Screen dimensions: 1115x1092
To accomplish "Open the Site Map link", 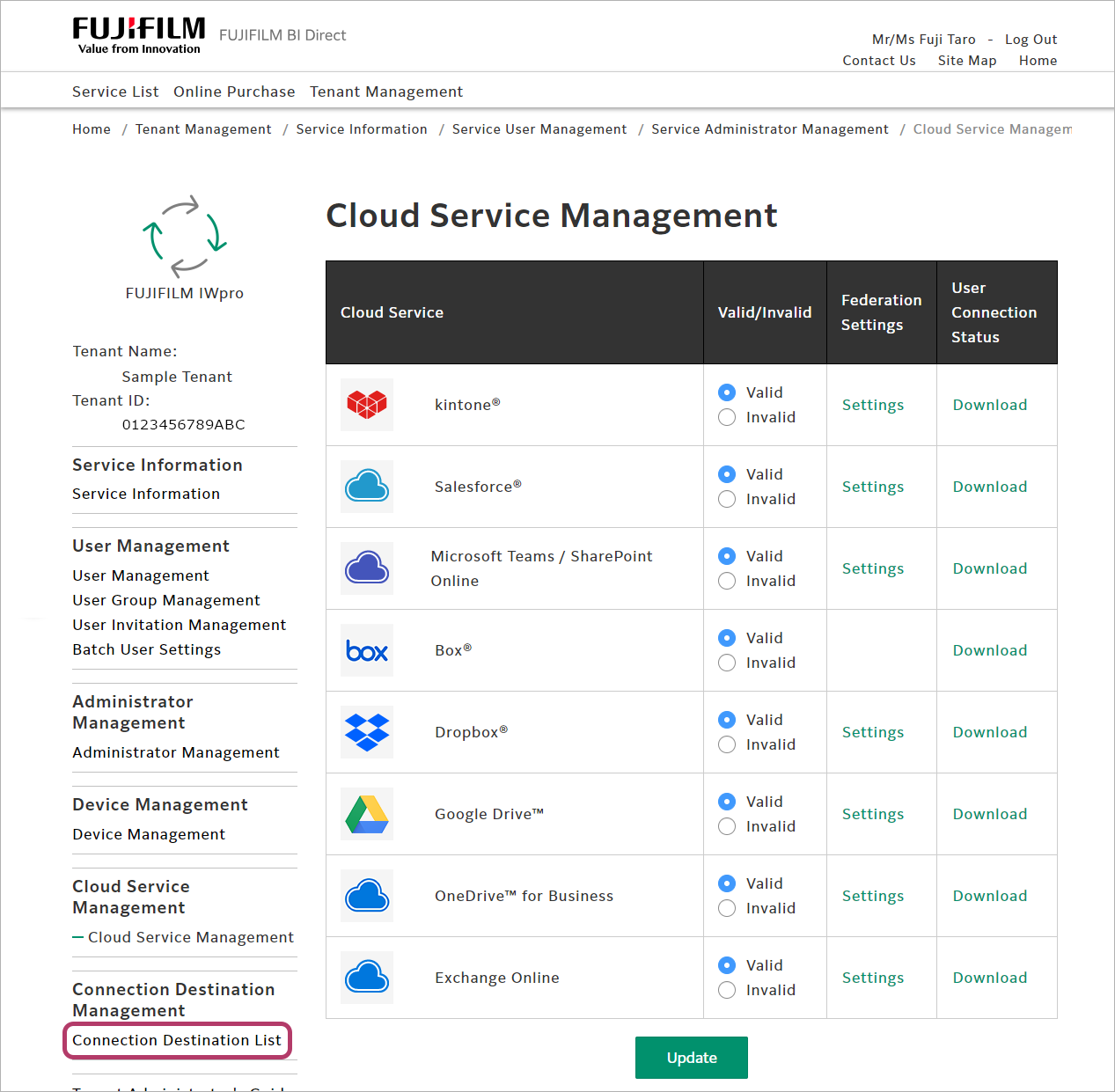I will tap(967, 61).
